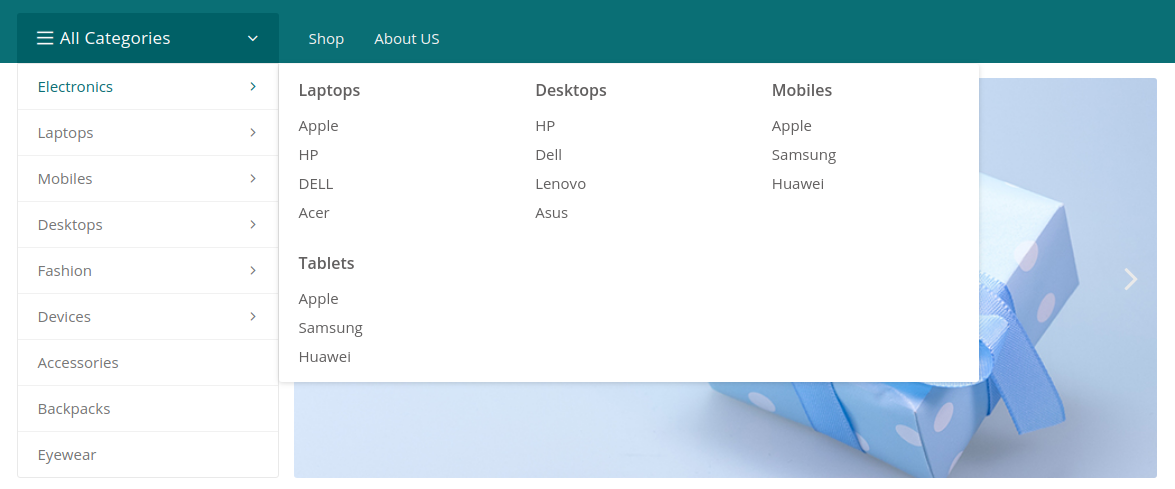Choose Huawei under Tablets
1175x489 pixels.
pyautogui.click(x=324, y=356)
